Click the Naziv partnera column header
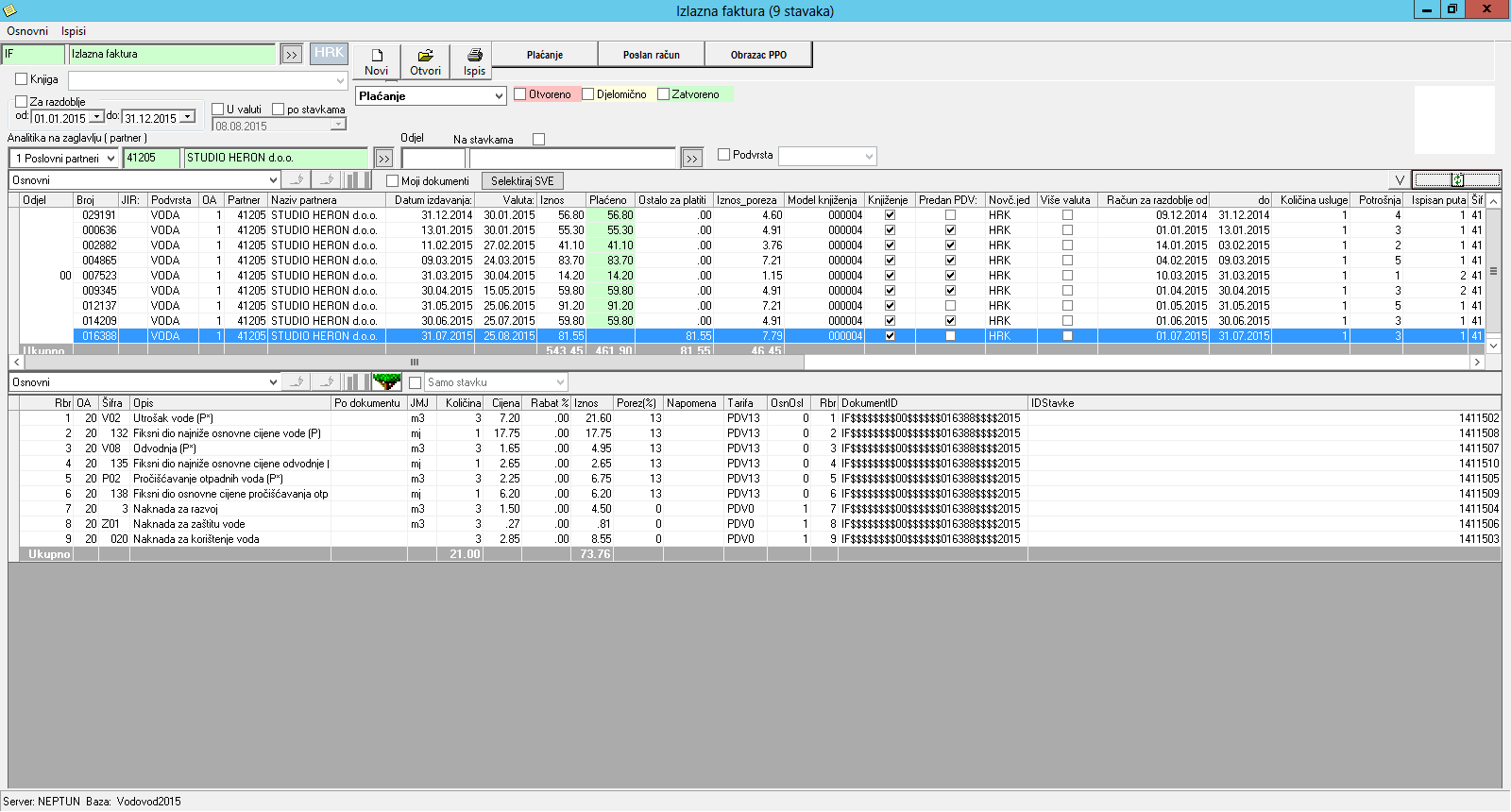This screenshot has width=1511, height=812. point(327,200)
